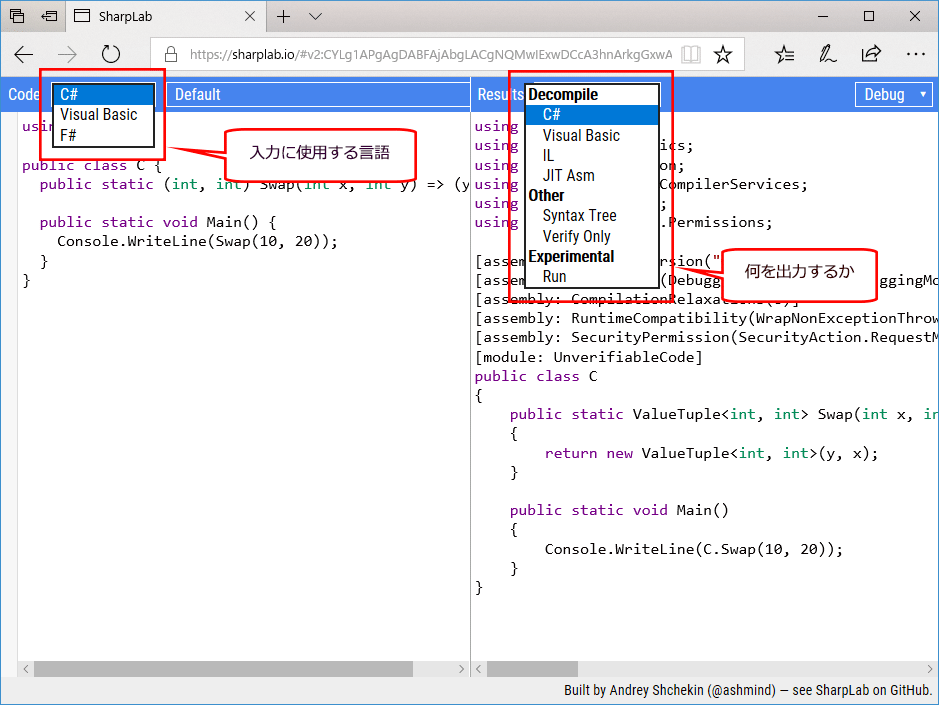Open the Hub favorites panel
Image resolution: width=939 pixels, height=705 pixels.
[x=786, y=54]
